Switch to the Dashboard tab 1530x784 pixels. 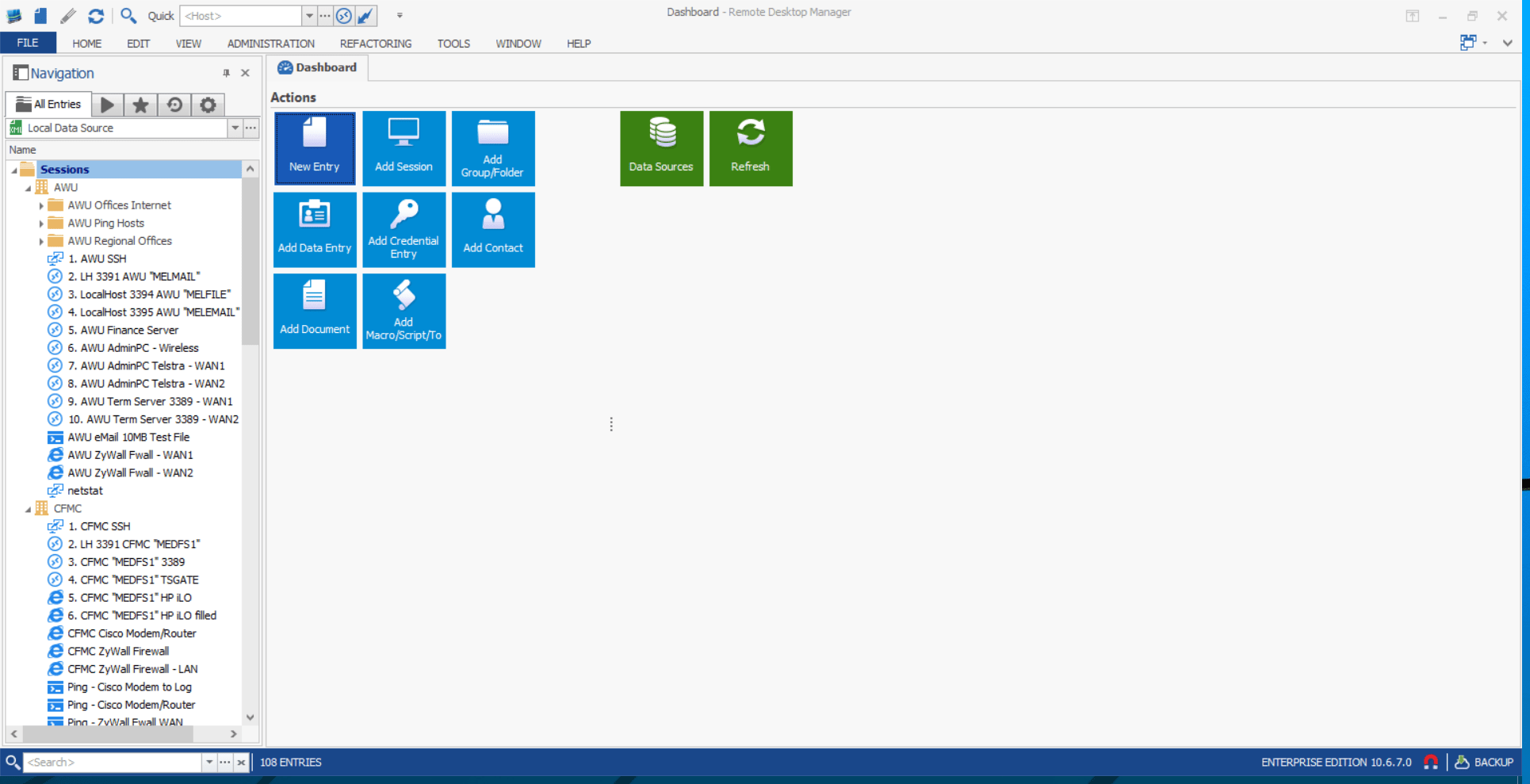(x=318, y=67)
